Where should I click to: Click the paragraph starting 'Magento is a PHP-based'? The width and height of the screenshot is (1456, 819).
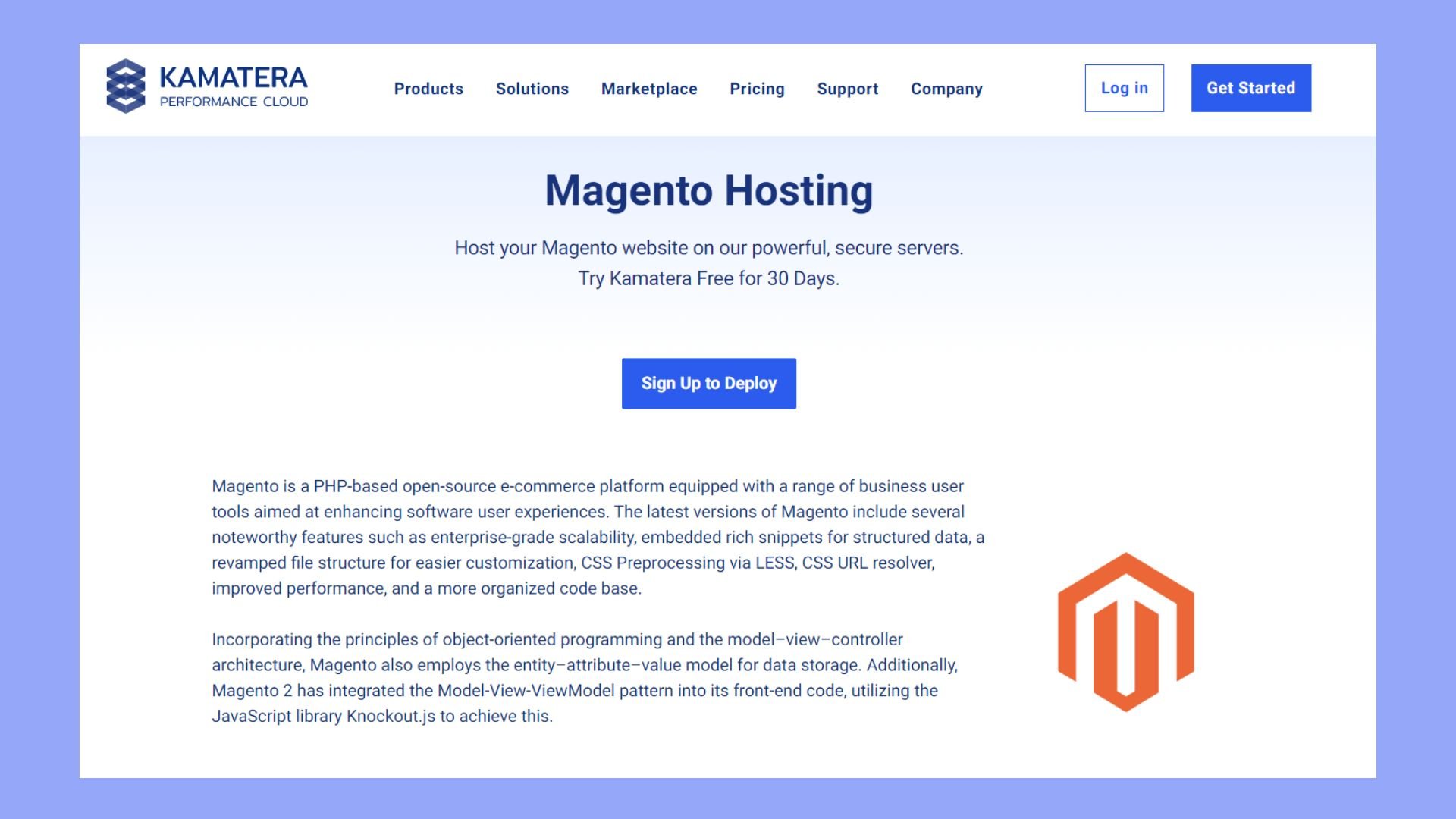click(x=598, y=537)
